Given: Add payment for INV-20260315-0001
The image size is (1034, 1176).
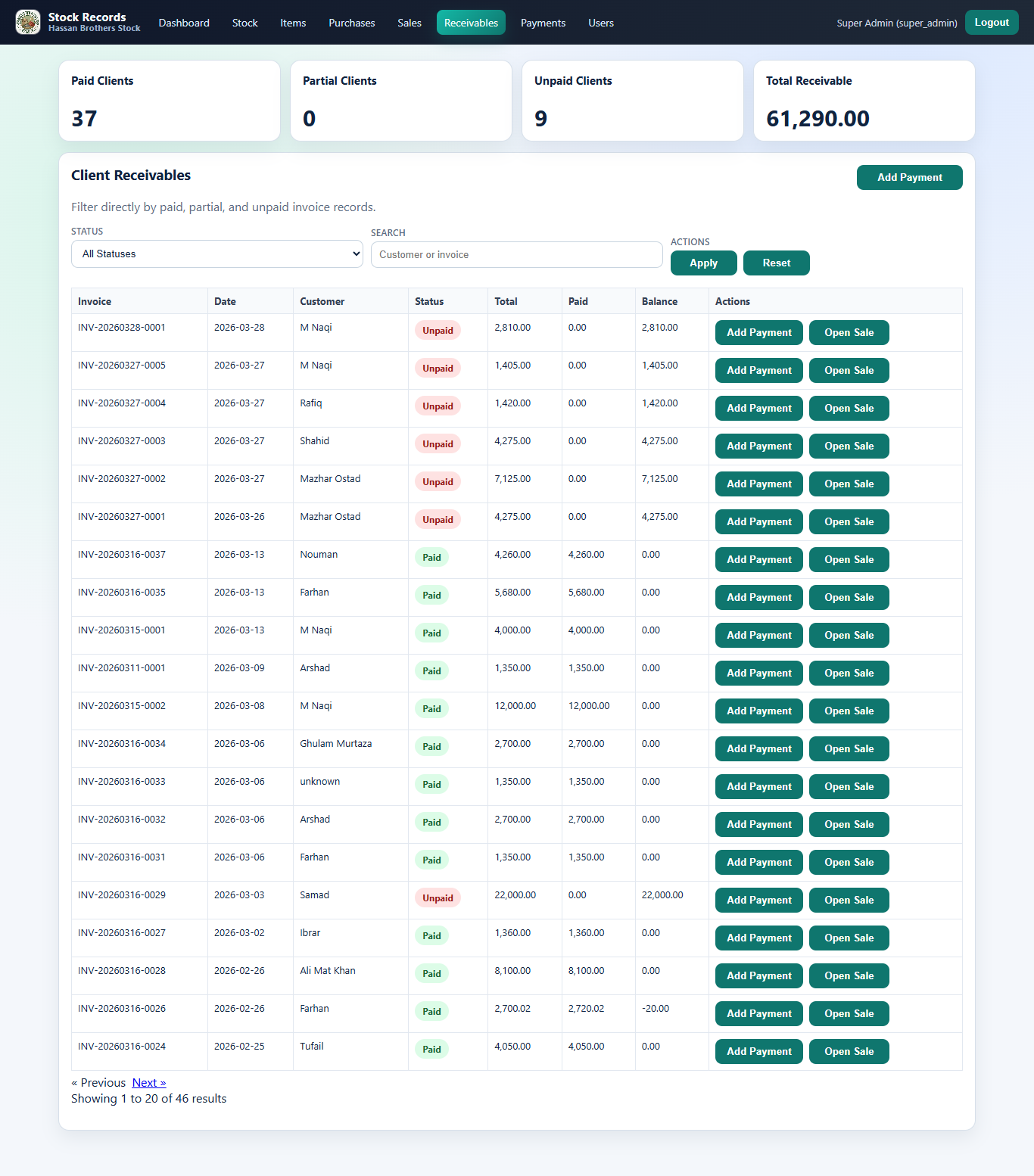Looking at the screenshot, I should click(759, 635).
